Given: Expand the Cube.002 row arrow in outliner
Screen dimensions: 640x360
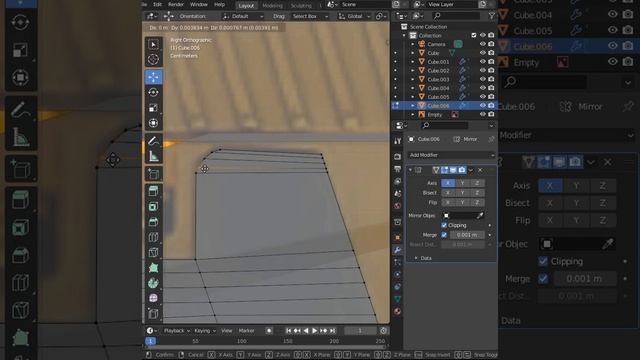Looking at the screenshot, I should pos(413,71).
